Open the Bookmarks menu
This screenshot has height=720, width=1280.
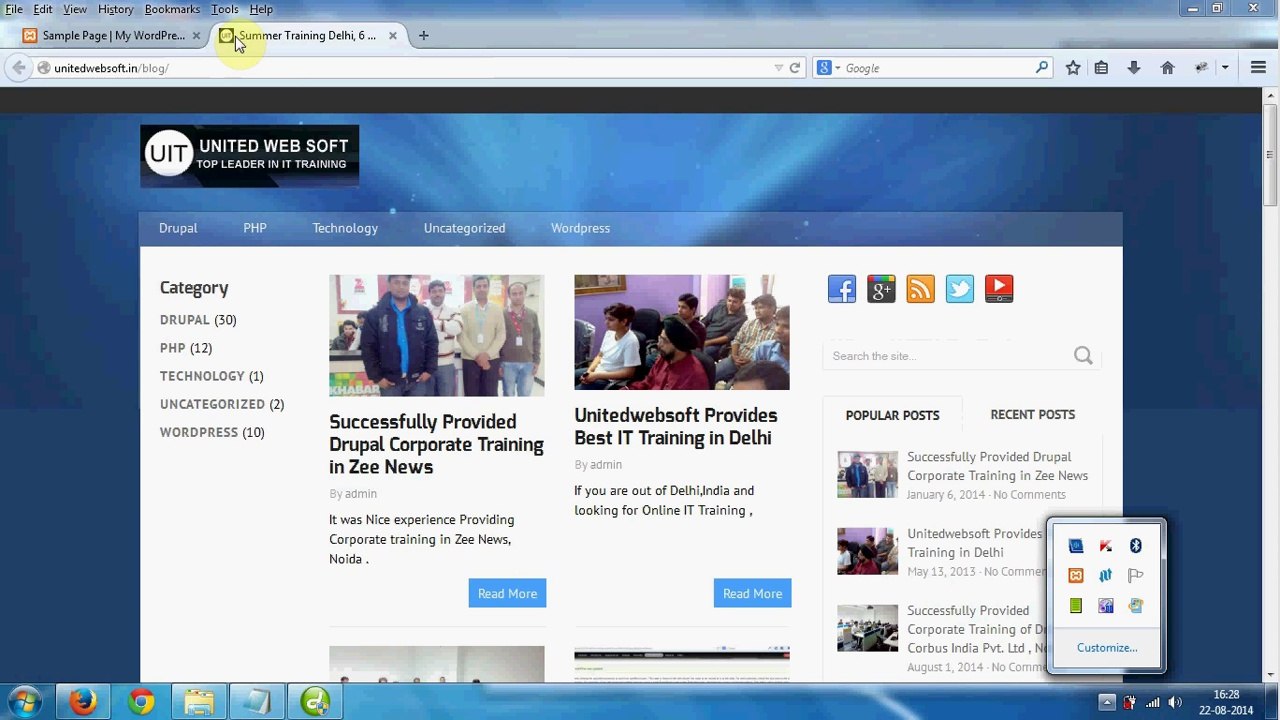click(x=172, y=9)
